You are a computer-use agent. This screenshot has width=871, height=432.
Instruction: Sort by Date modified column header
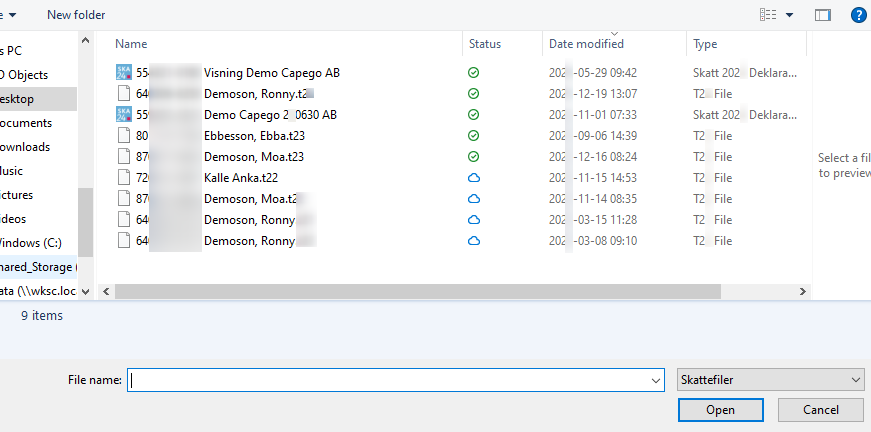[x=586, y=44]
